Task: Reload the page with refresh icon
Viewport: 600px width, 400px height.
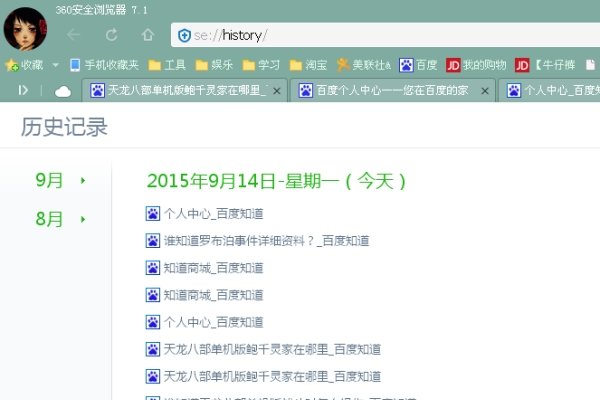Action: (x=111, y=35)
